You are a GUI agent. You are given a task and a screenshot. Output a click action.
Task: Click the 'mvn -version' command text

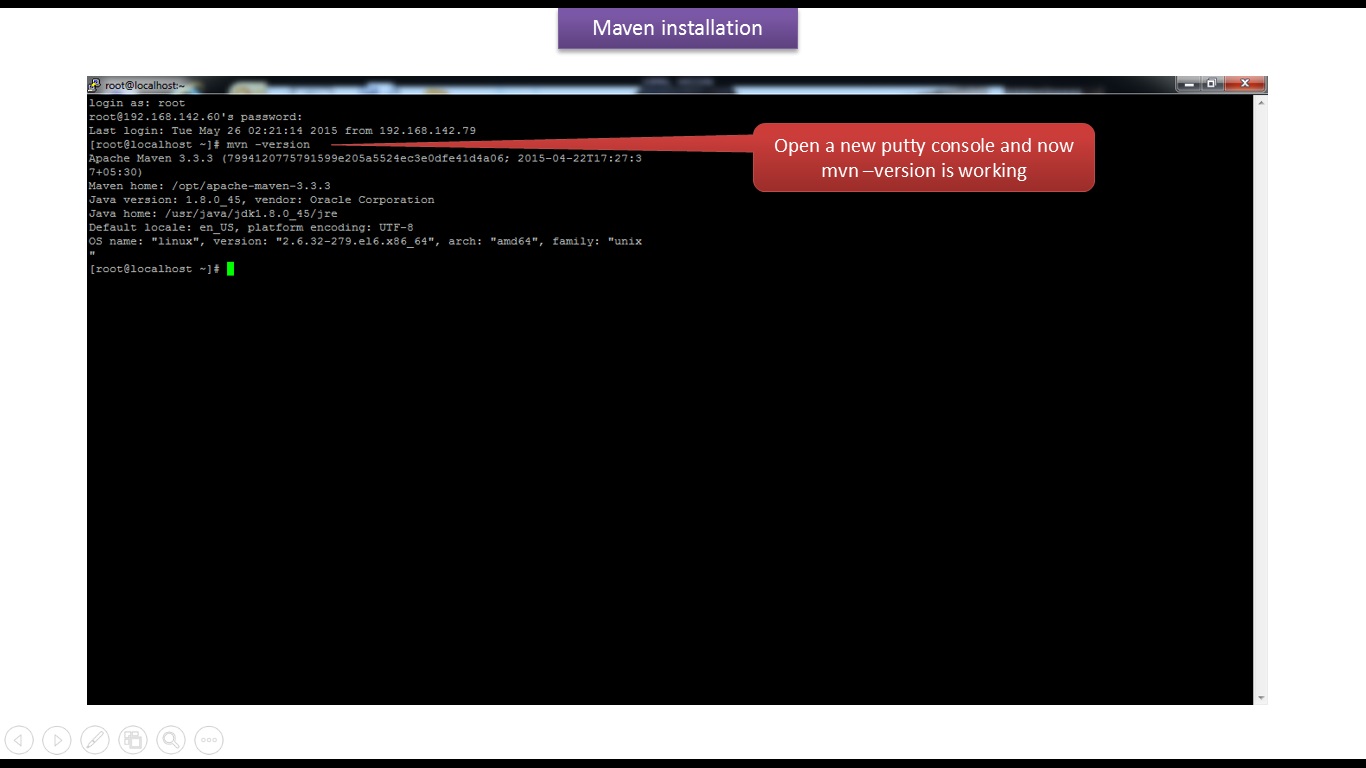click(268, 145)
